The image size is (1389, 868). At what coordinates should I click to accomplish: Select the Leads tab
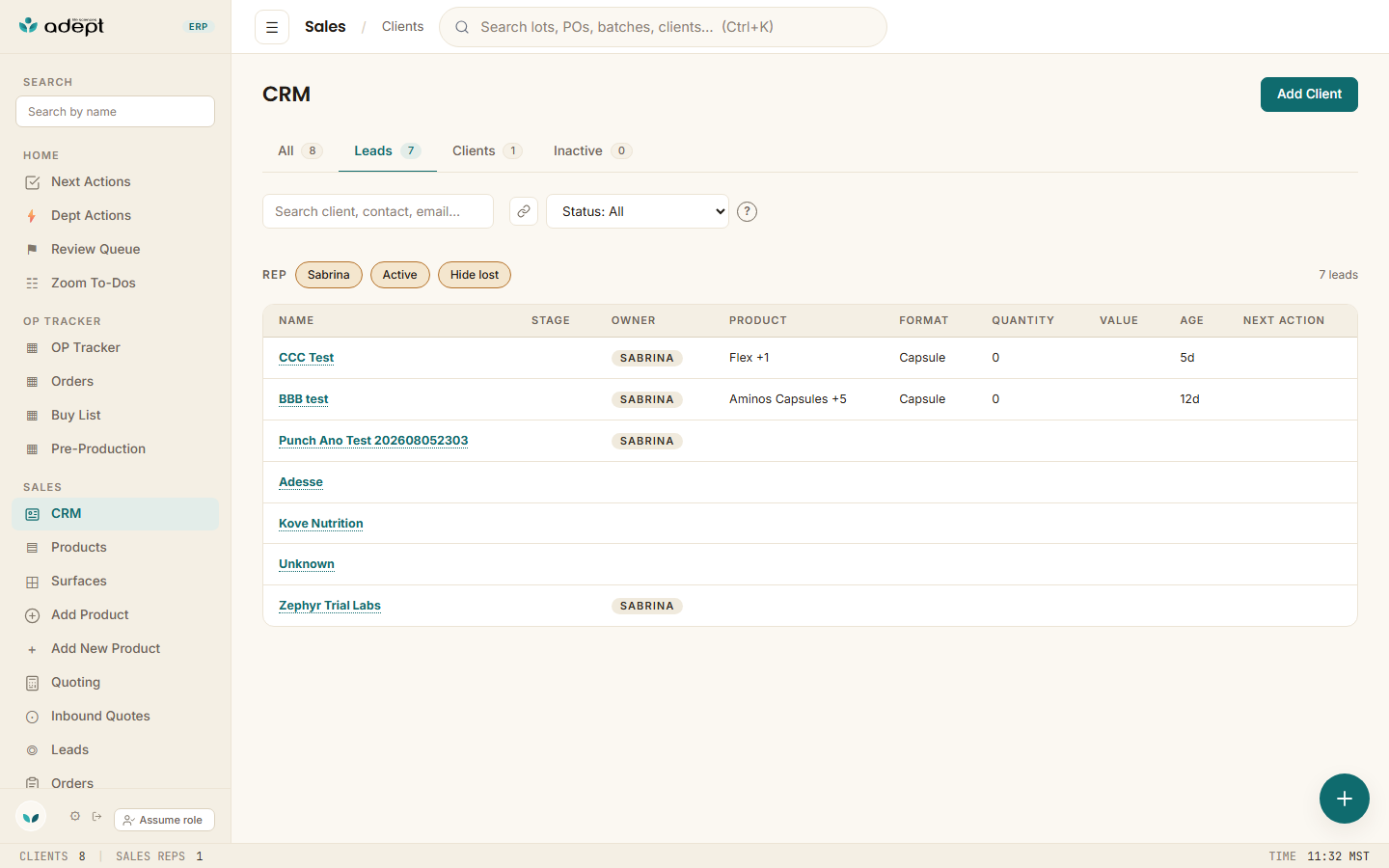pyautogui.click(x=388, y=150)
